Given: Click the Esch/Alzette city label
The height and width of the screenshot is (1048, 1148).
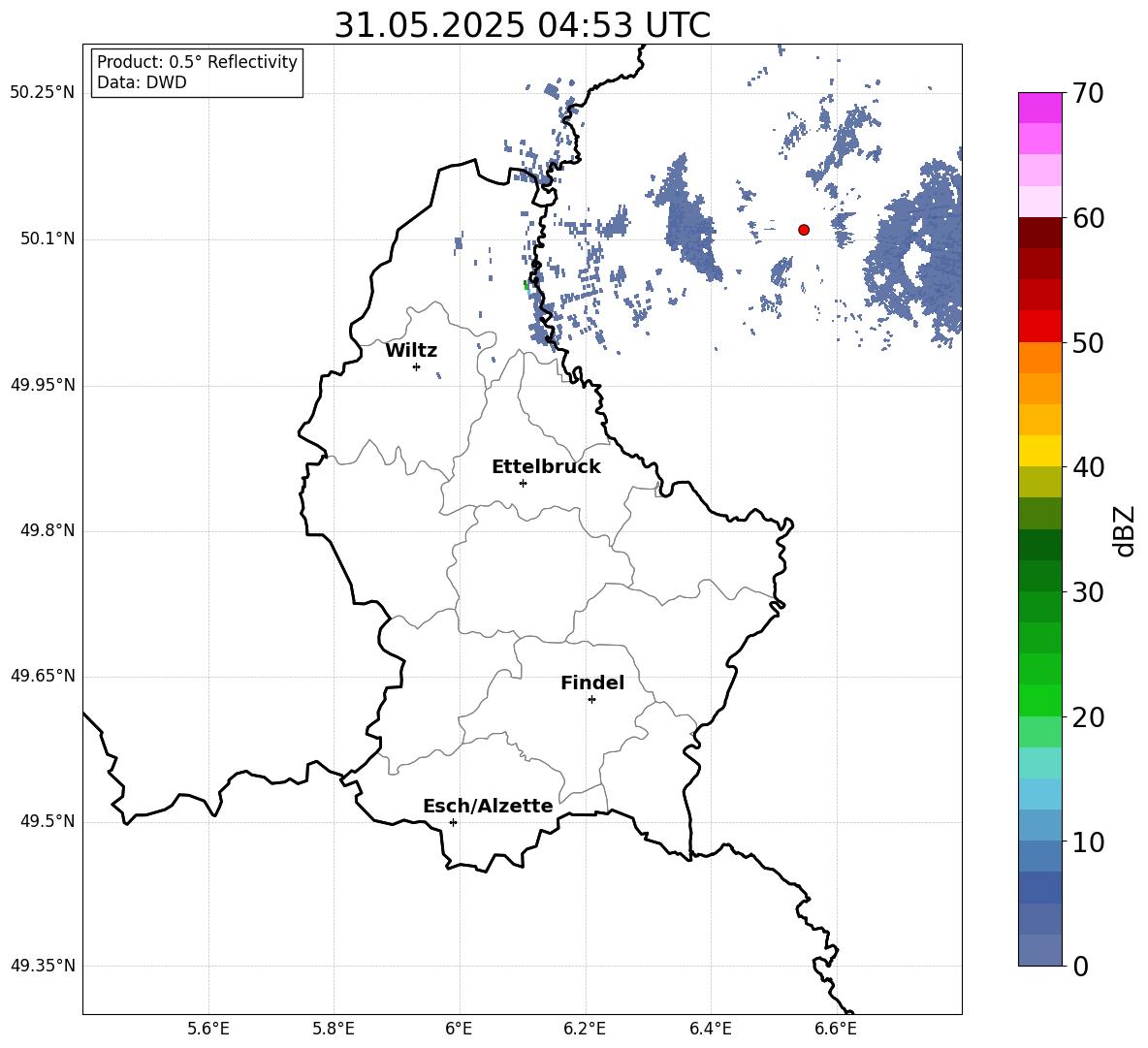Looking at the screenshot, I should (488, 806).
